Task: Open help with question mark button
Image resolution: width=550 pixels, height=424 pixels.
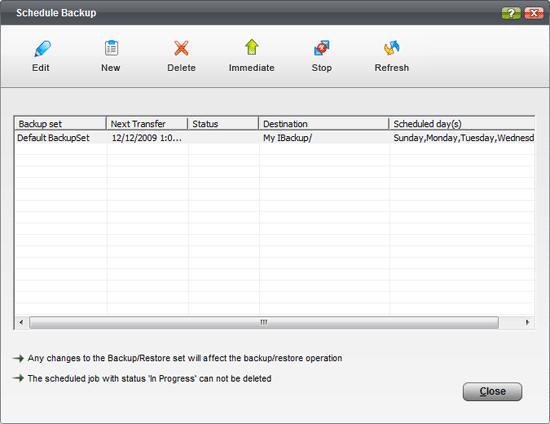Action: (x=511, y=13)
